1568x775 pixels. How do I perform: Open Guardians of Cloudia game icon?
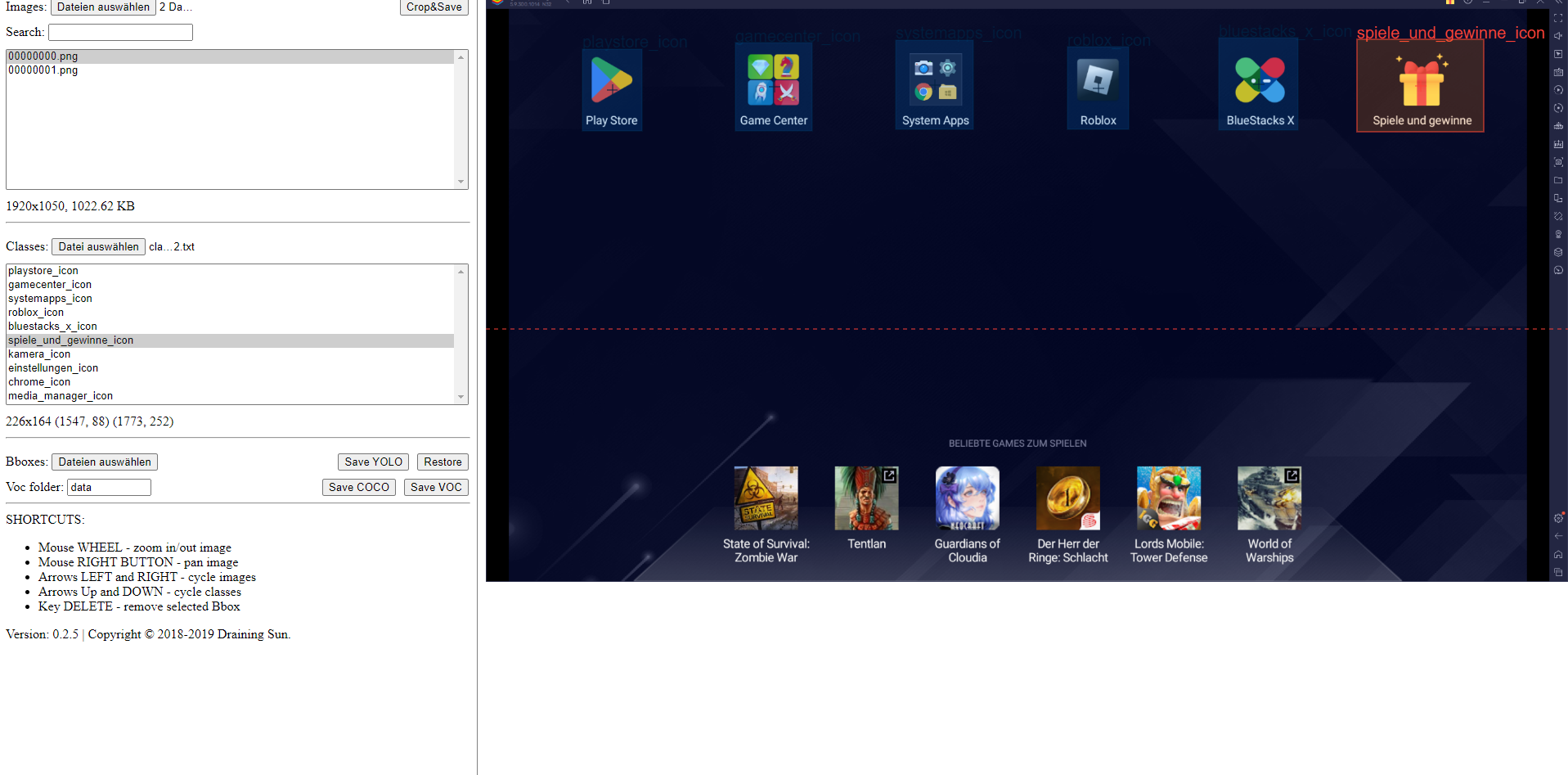point(967,498)
